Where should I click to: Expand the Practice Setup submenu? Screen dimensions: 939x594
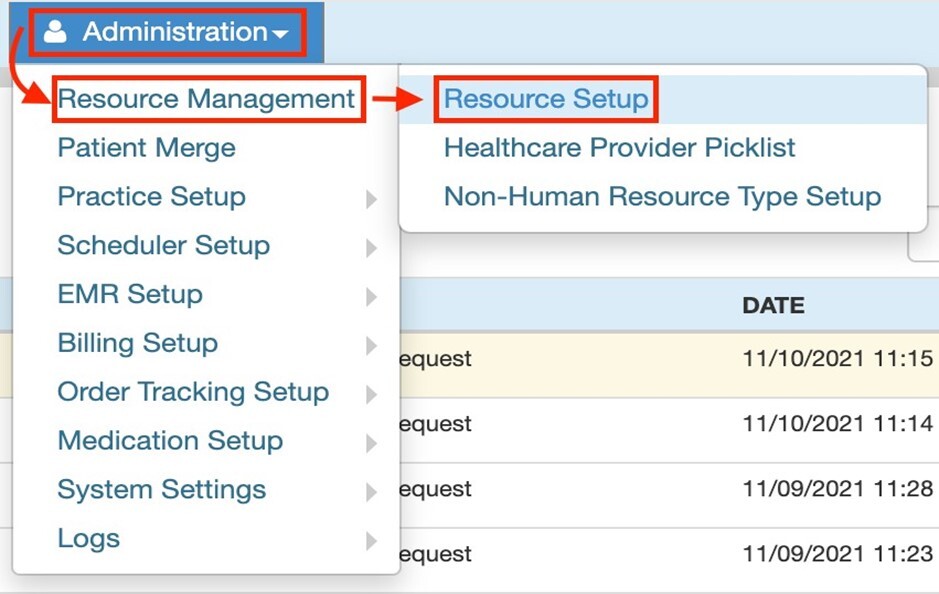[151, 197]
